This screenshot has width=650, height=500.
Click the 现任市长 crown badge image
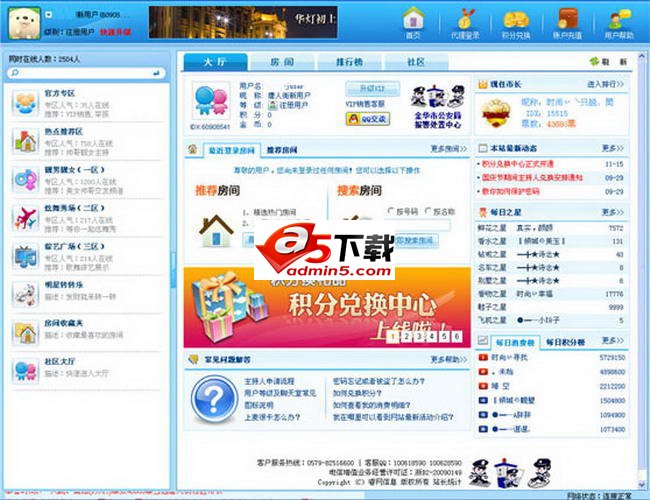coord(495,114)
